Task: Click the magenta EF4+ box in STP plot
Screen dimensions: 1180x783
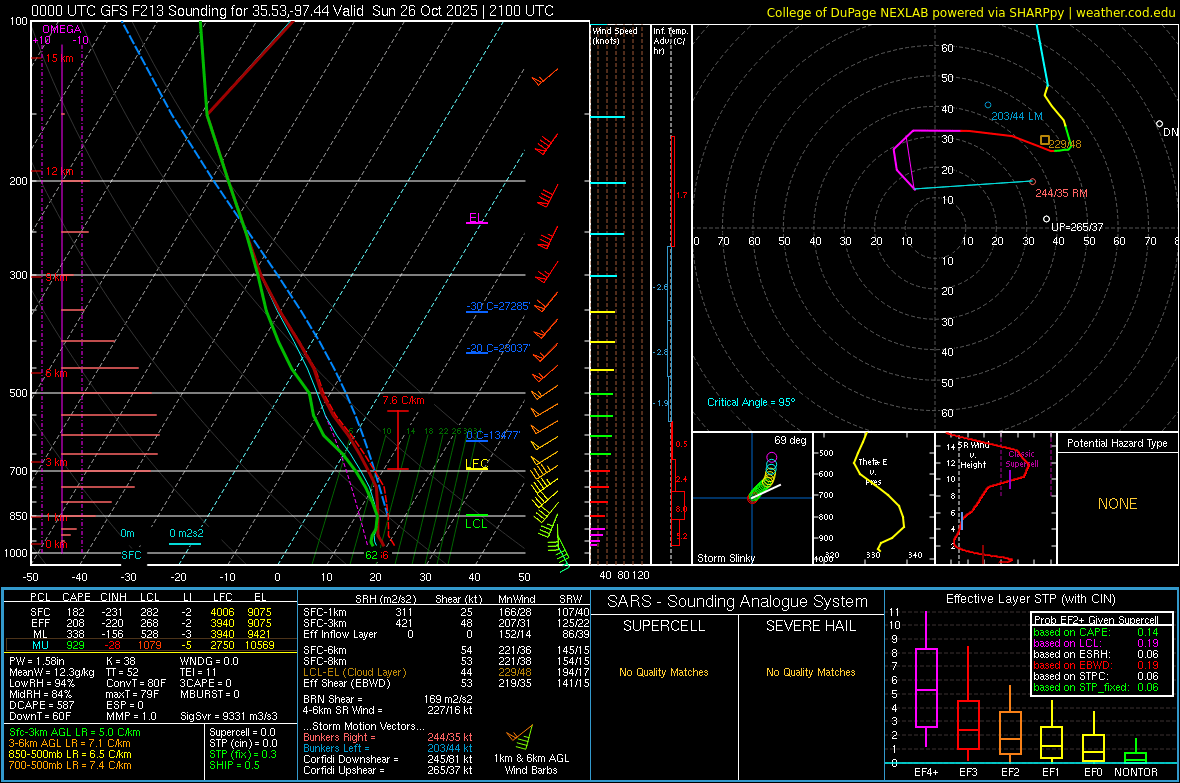Action: click(926, 687)
